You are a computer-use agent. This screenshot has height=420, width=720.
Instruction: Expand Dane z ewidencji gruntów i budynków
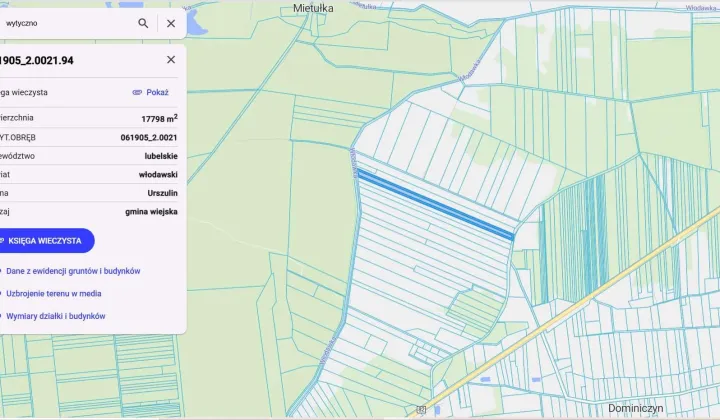[72, 271]
